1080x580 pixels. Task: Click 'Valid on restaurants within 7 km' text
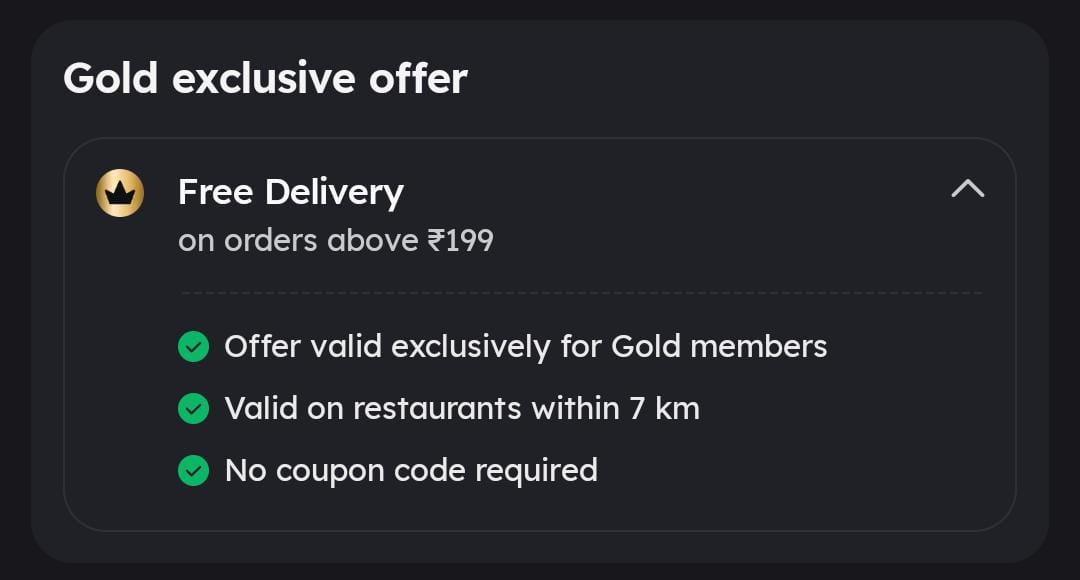[x=461, y=408]
